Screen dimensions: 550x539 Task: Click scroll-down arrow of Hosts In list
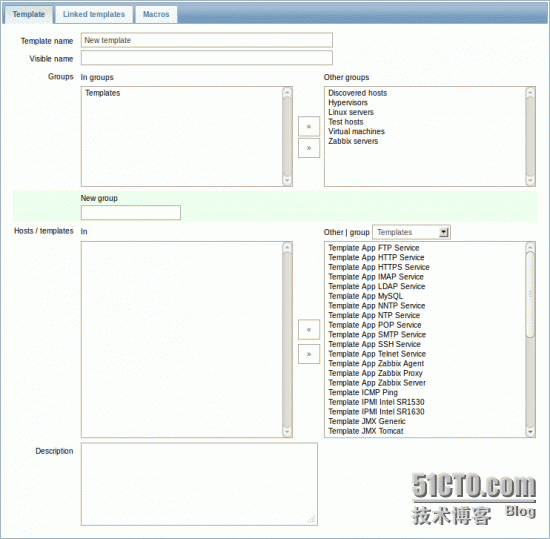coord(287,431)
